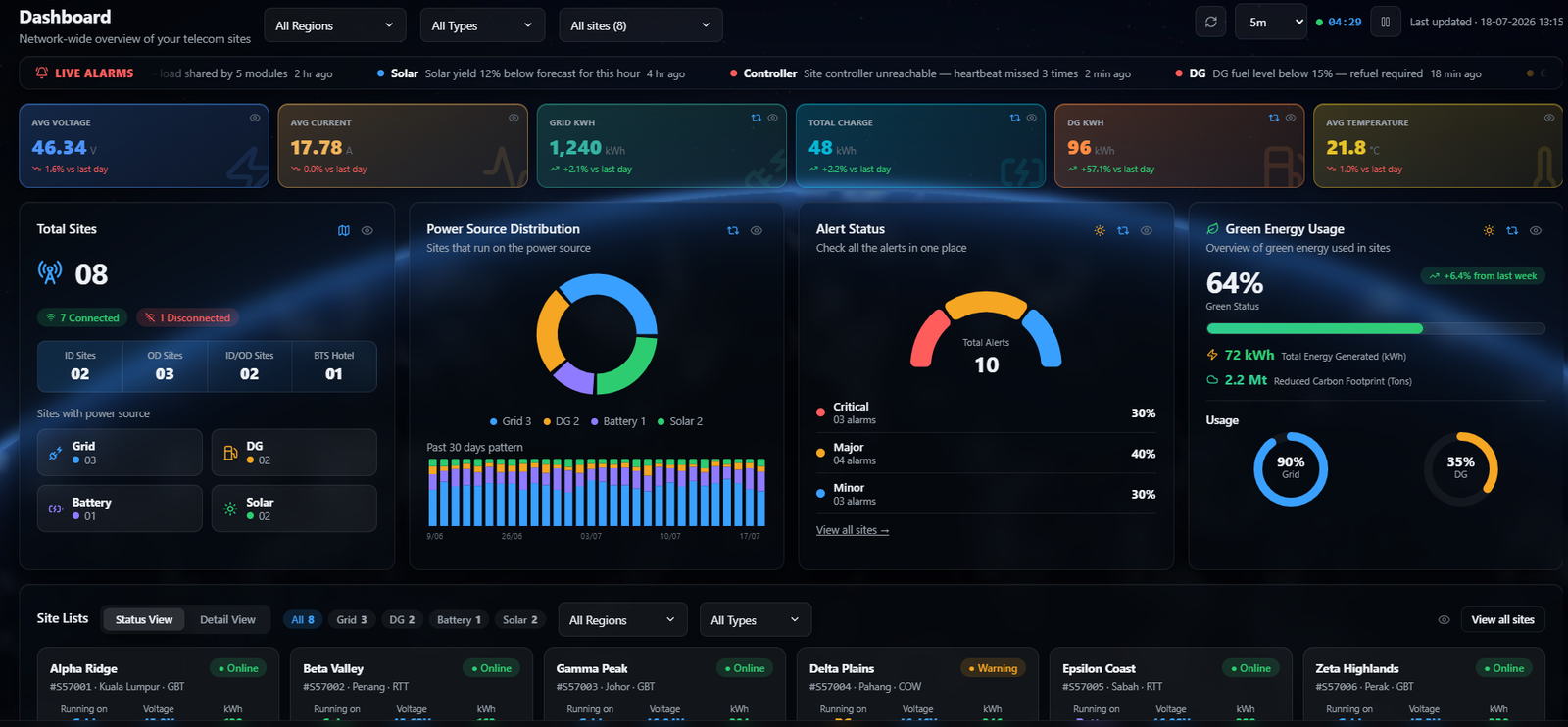Select the Grid 3 filter chip
Screen dimensions: 1568x727
click(x=352, y=619)
